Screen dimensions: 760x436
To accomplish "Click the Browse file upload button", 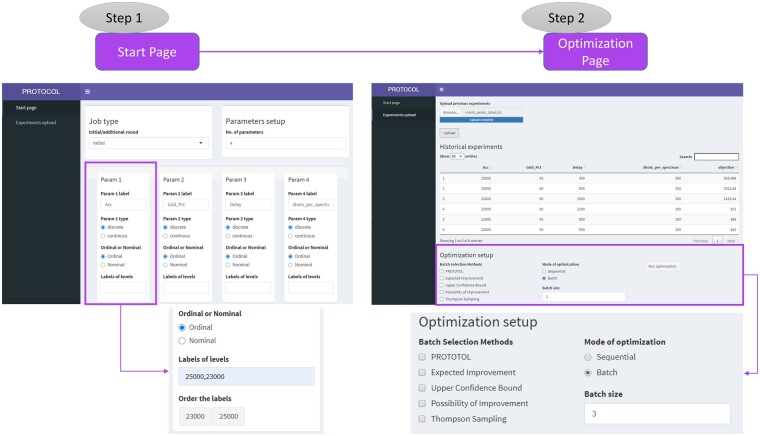I will pyautogui.click(x=452, y=112).
